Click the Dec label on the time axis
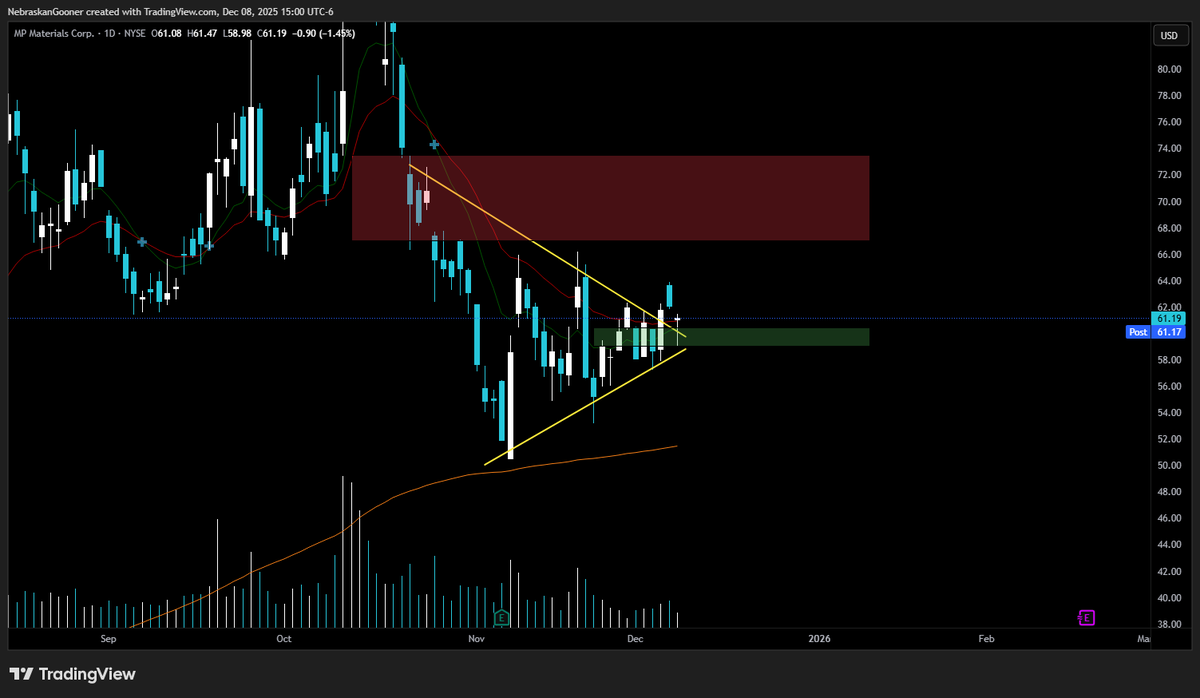Image resolution: width=1200 pixels, height=698 pixels. (635, 638)
